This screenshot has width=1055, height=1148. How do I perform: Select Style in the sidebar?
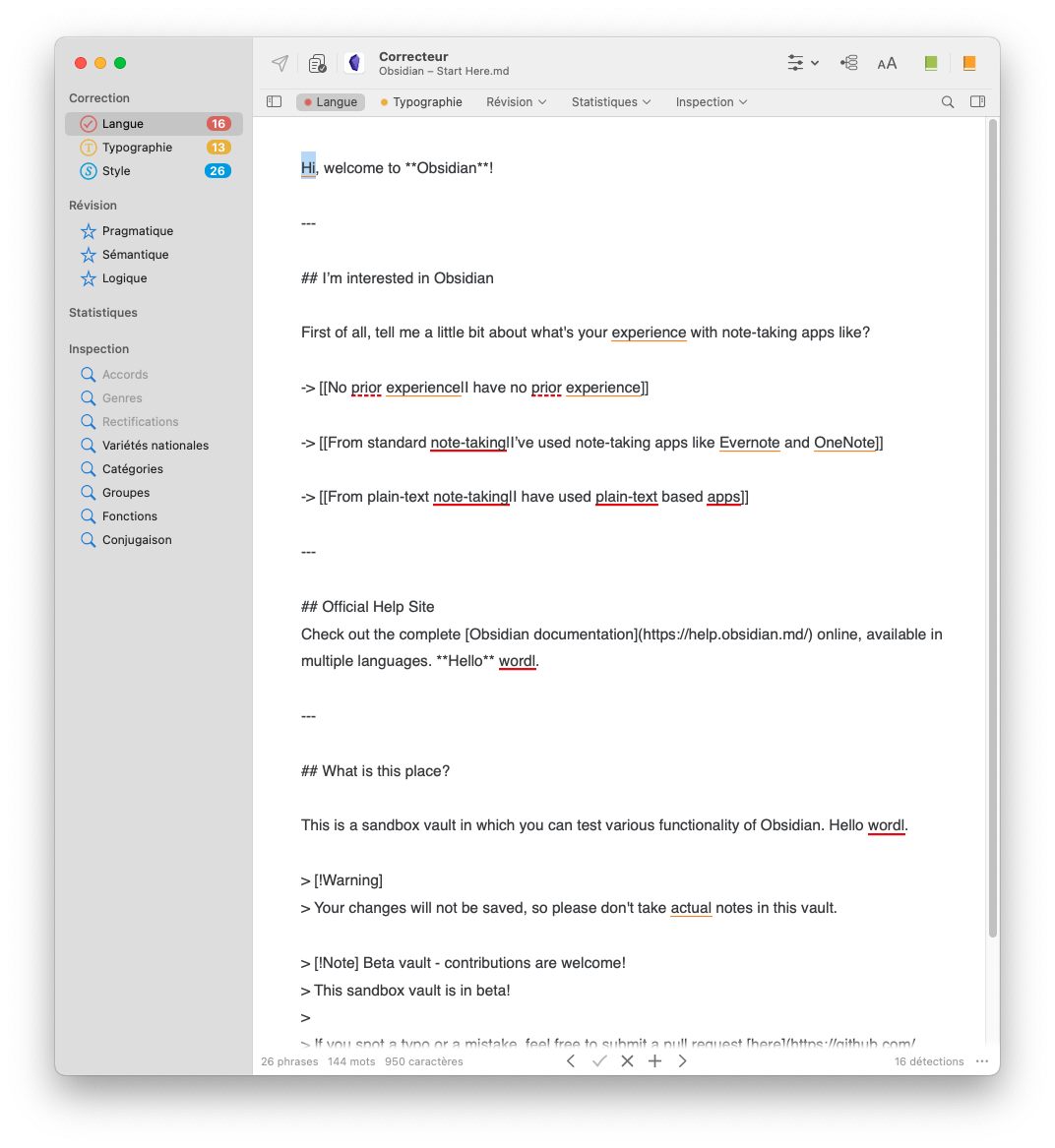[x=154, y=170]
